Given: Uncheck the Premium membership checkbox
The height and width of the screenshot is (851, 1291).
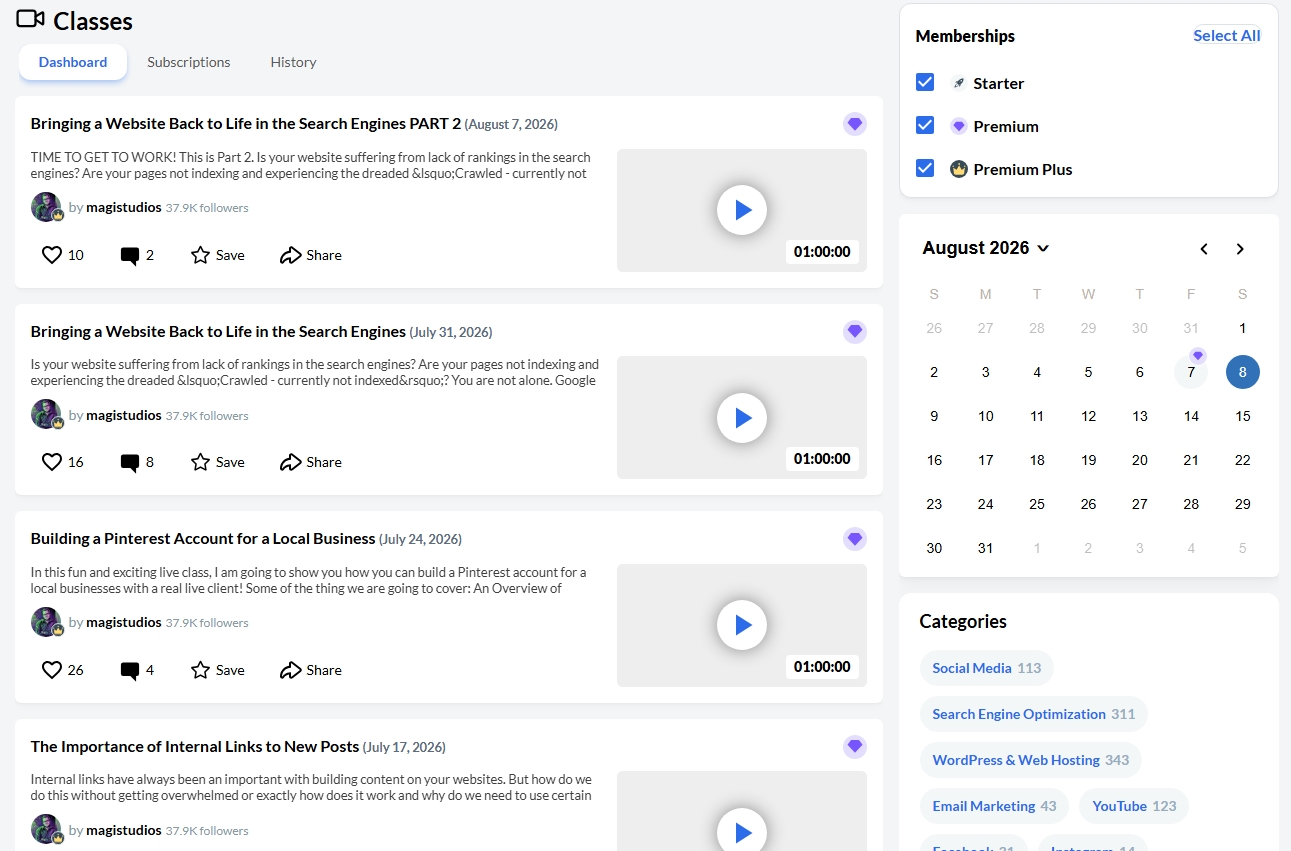Looking at the screenshot, I should pyautogui.click(x=925, y=125).
